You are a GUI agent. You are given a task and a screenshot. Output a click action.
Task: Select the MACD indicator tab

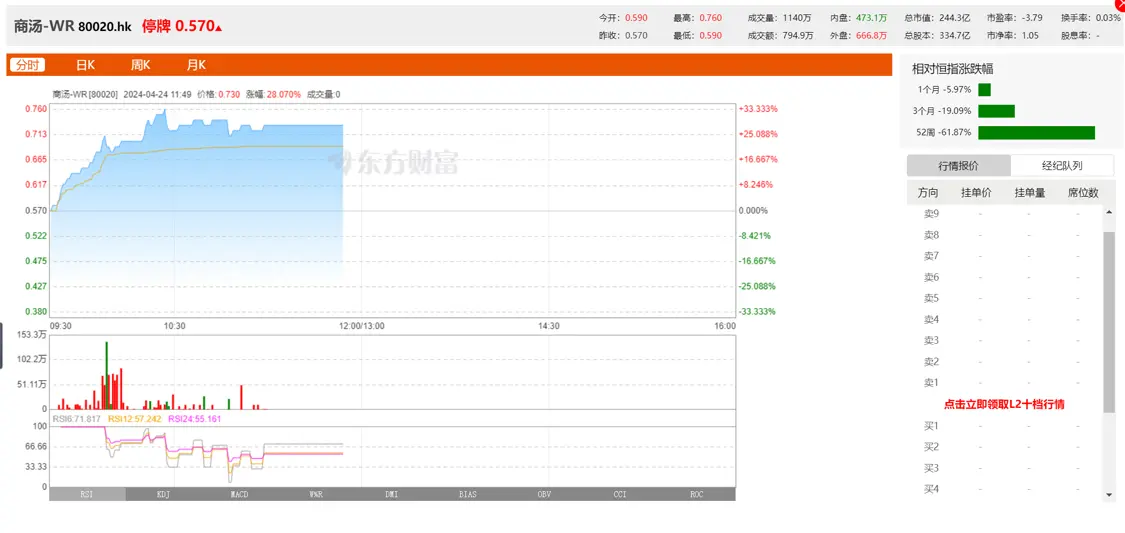pyautogui.click(x=240, y=494)
